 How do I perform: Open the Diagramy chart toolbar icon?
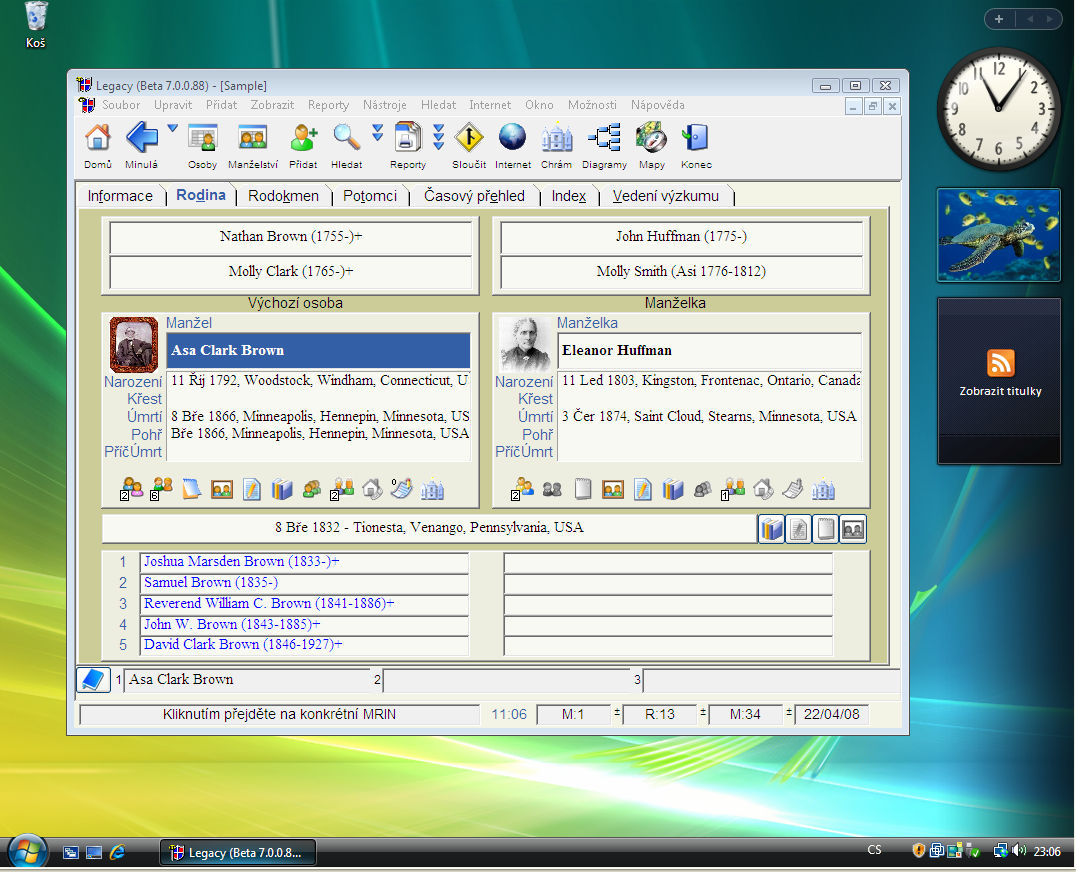tap(605, 138)
